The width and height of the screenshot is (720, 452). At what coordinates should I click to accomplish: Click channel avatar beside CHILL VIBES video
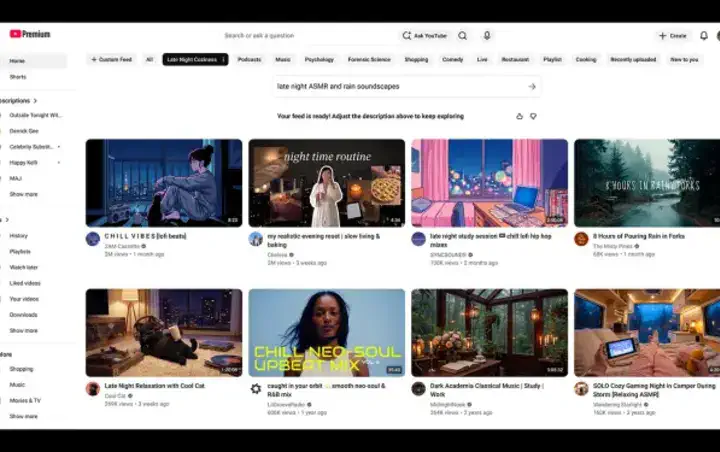coord(93,239)
